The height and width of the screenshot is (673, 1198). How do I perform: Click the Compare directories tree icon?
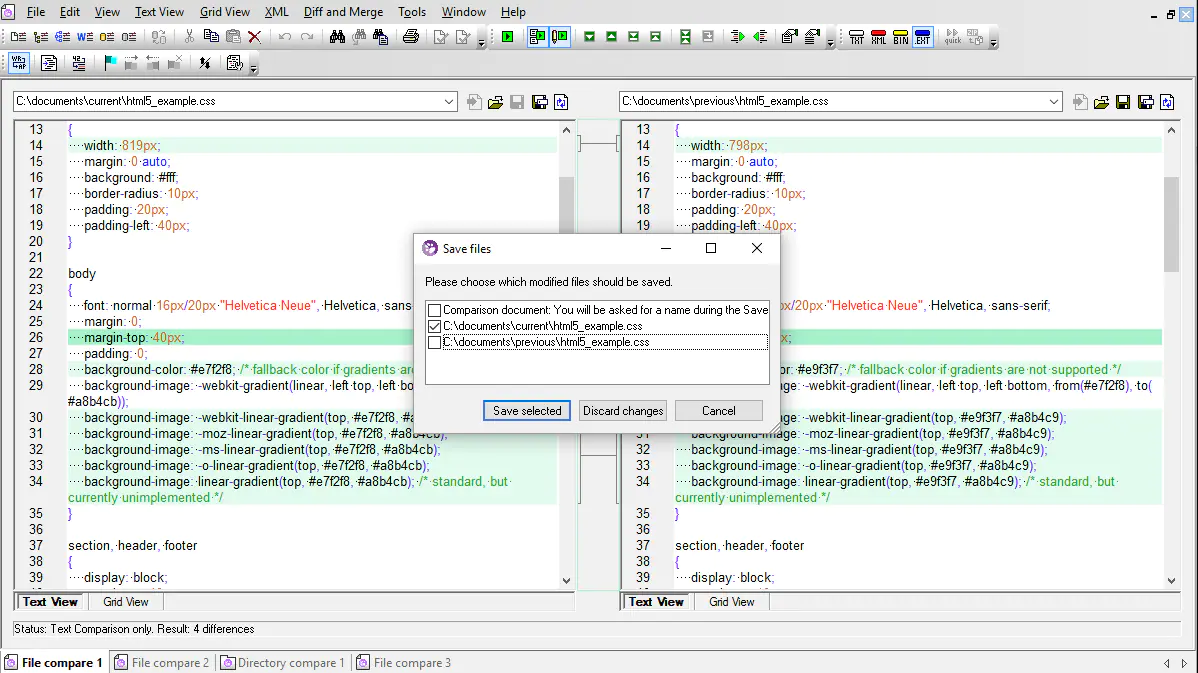(40, 37)
